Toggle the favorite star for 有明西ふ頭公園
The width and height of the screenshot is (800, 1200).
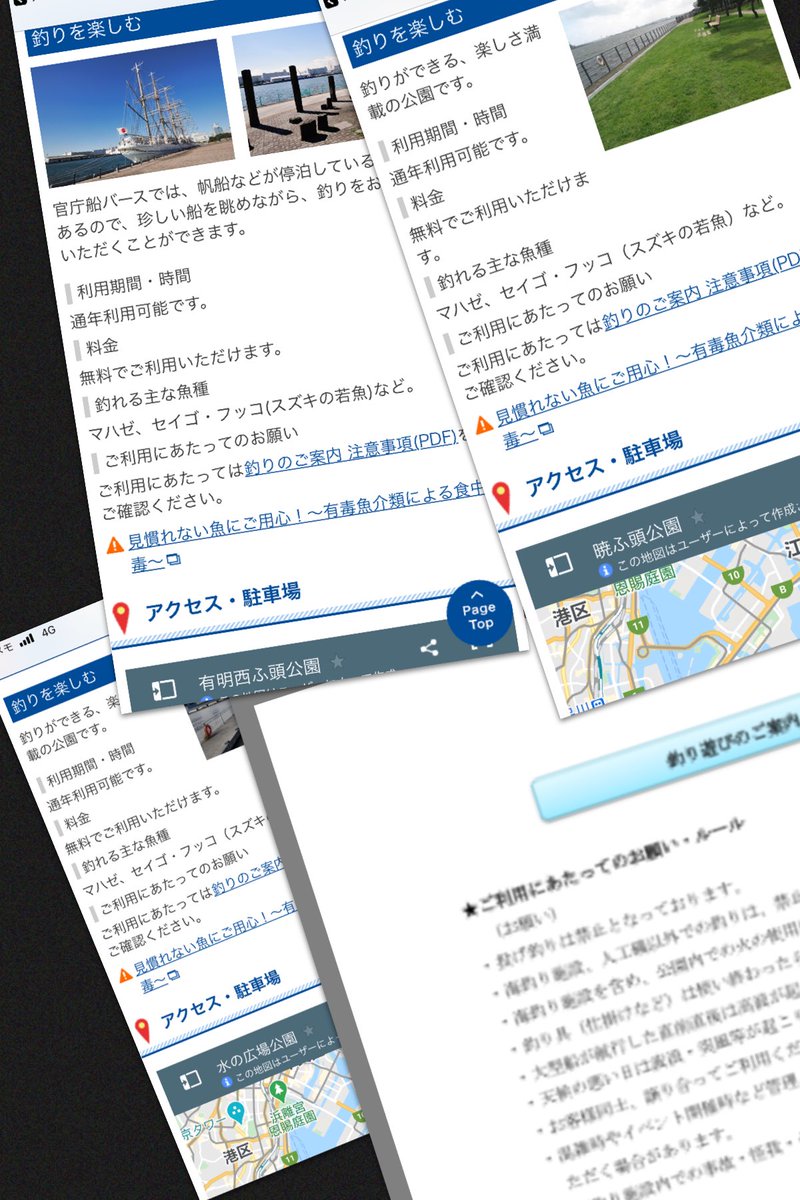pyautogui.click(x=337, y=661)
